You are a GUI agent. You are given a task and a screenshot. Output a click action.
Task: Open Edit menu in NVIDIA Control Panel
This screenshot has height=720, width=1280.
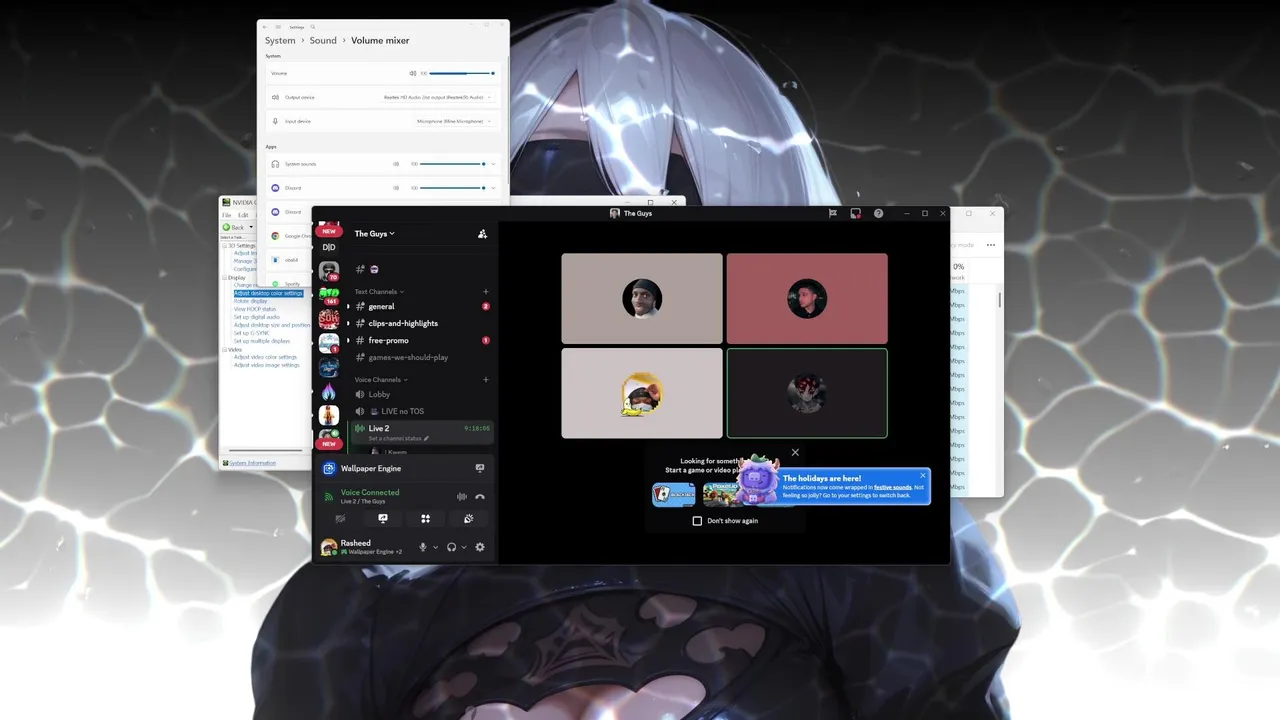[x=243, y=215]
